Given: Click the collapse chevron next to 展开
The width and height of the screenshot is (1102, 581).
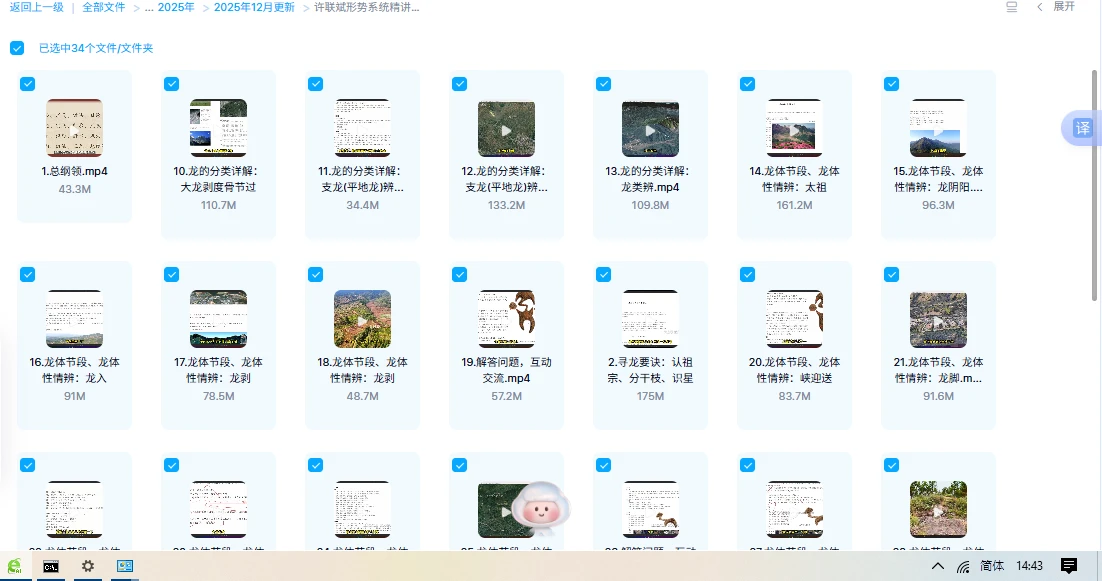Looking at the screenshot, I should coord(1038,7).
